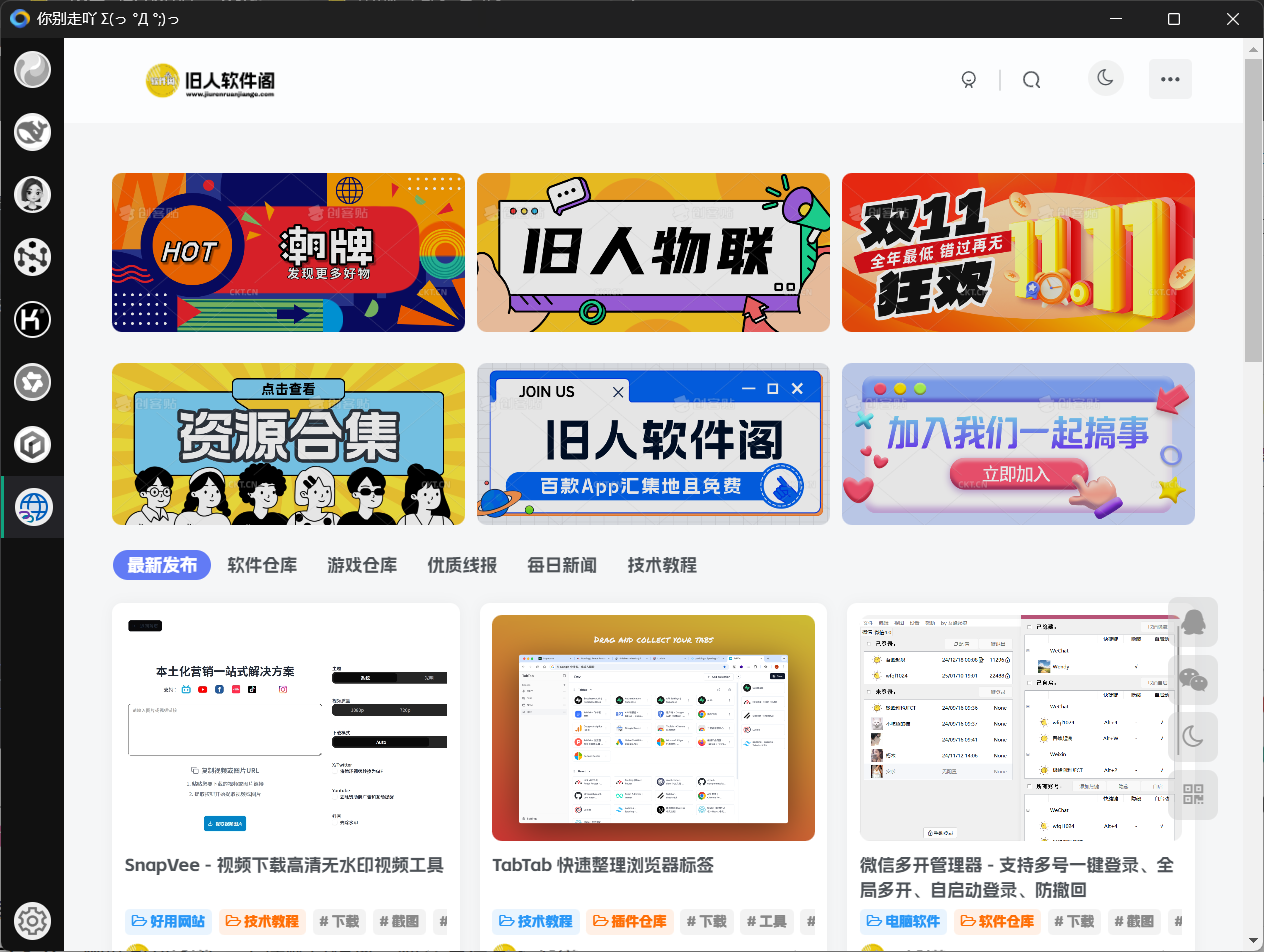This screenshot has height=952, width=1264.
Task: Click the 旧人软件阁 site logo
Action: [210, 79]
